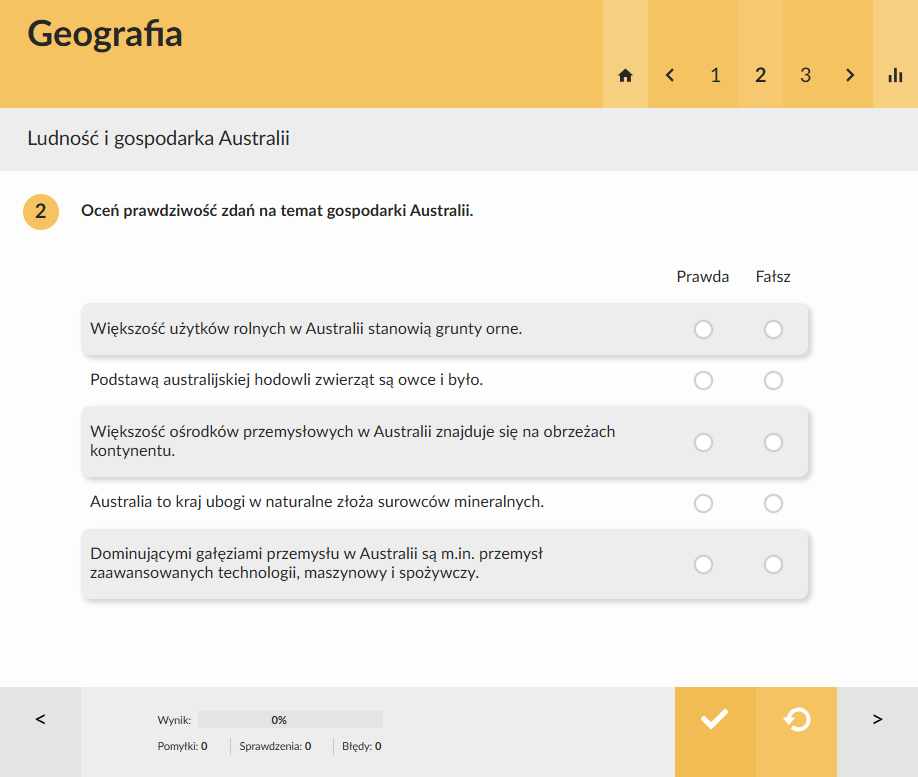
Task: Mark 'grunty orne' statement as Fałsz
Action: click(x=773, y=329)
